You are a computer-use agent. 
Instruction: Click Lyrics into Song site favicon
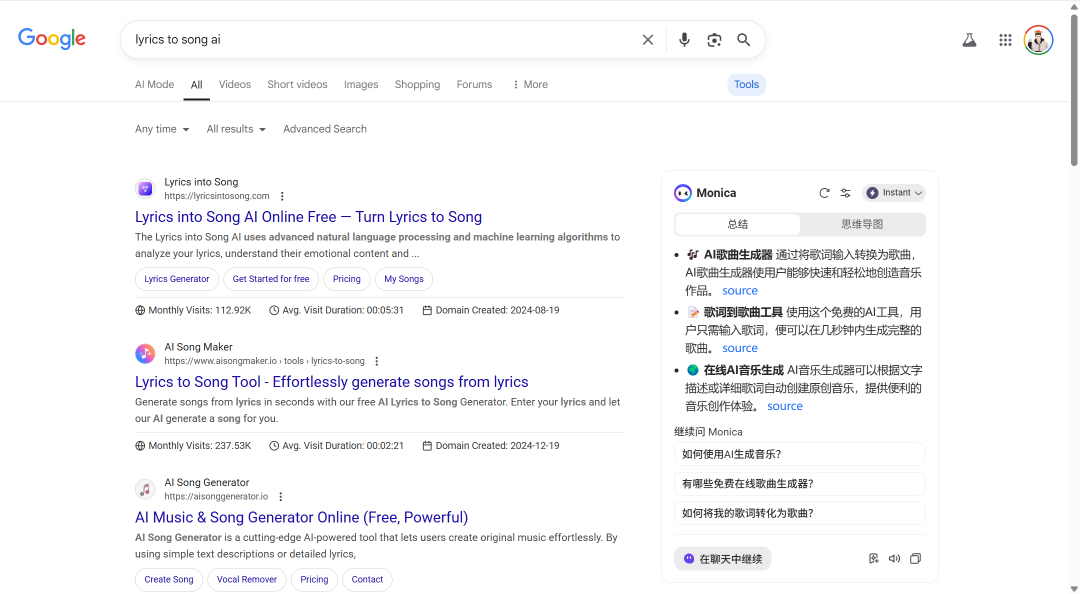145,188
